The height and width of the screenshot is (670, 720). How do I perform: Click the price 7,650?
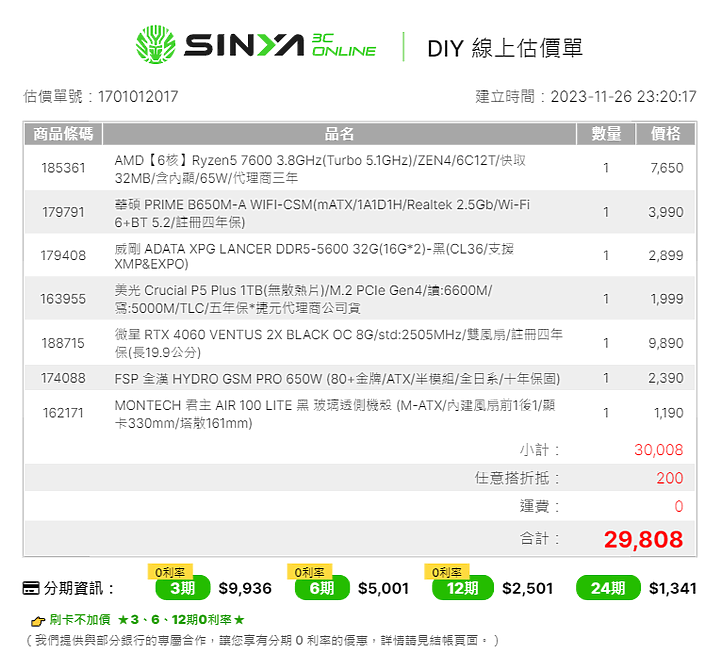coord(667,168)
